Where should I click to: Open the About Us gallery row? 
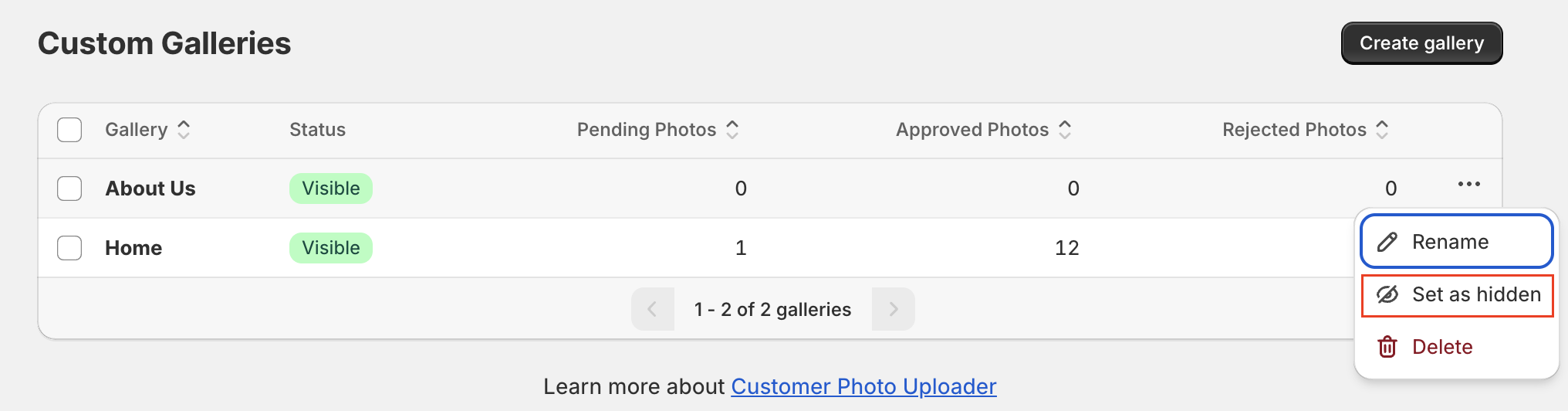[150, 189]
